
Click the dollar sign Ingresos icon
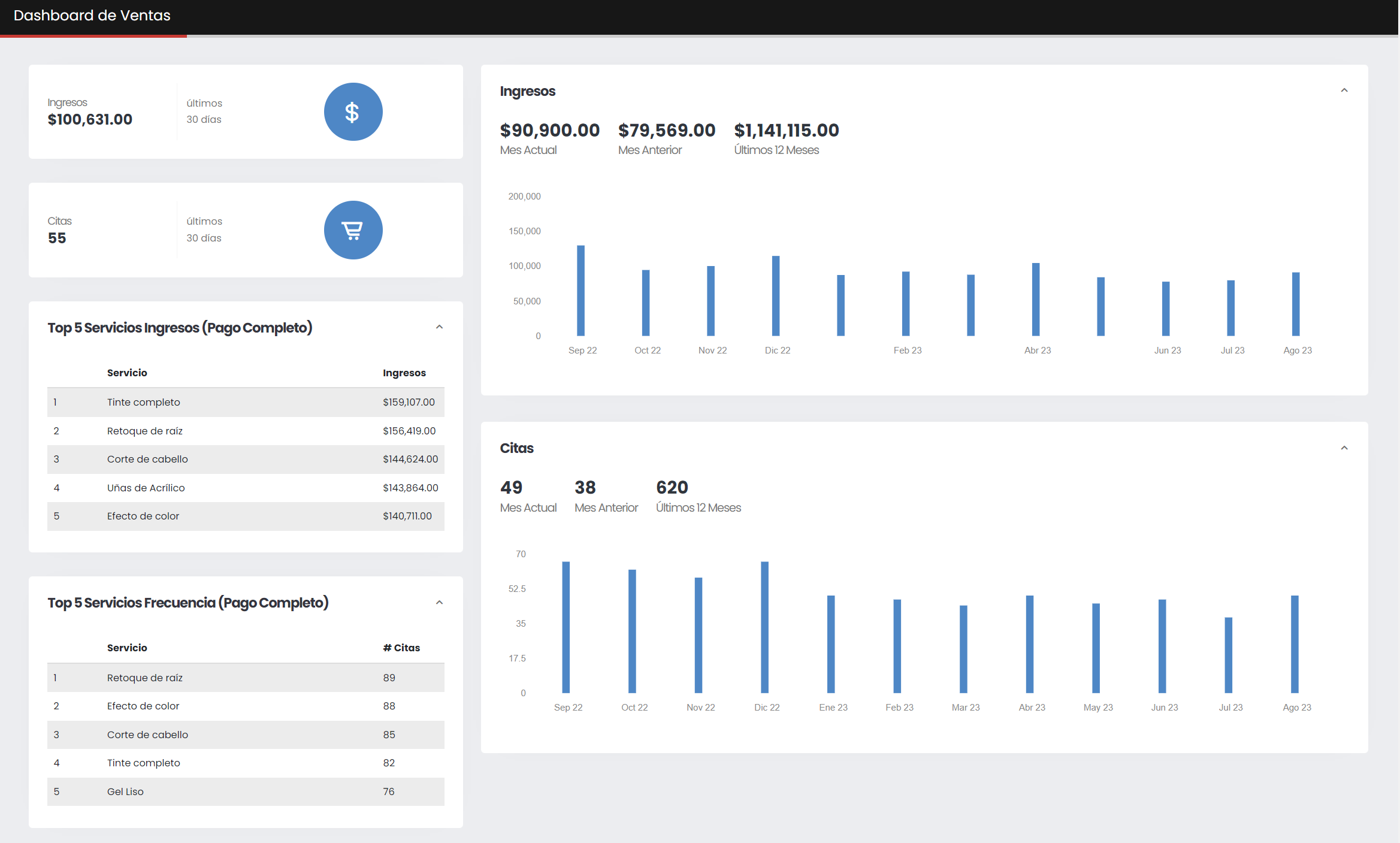pos(353,112)
